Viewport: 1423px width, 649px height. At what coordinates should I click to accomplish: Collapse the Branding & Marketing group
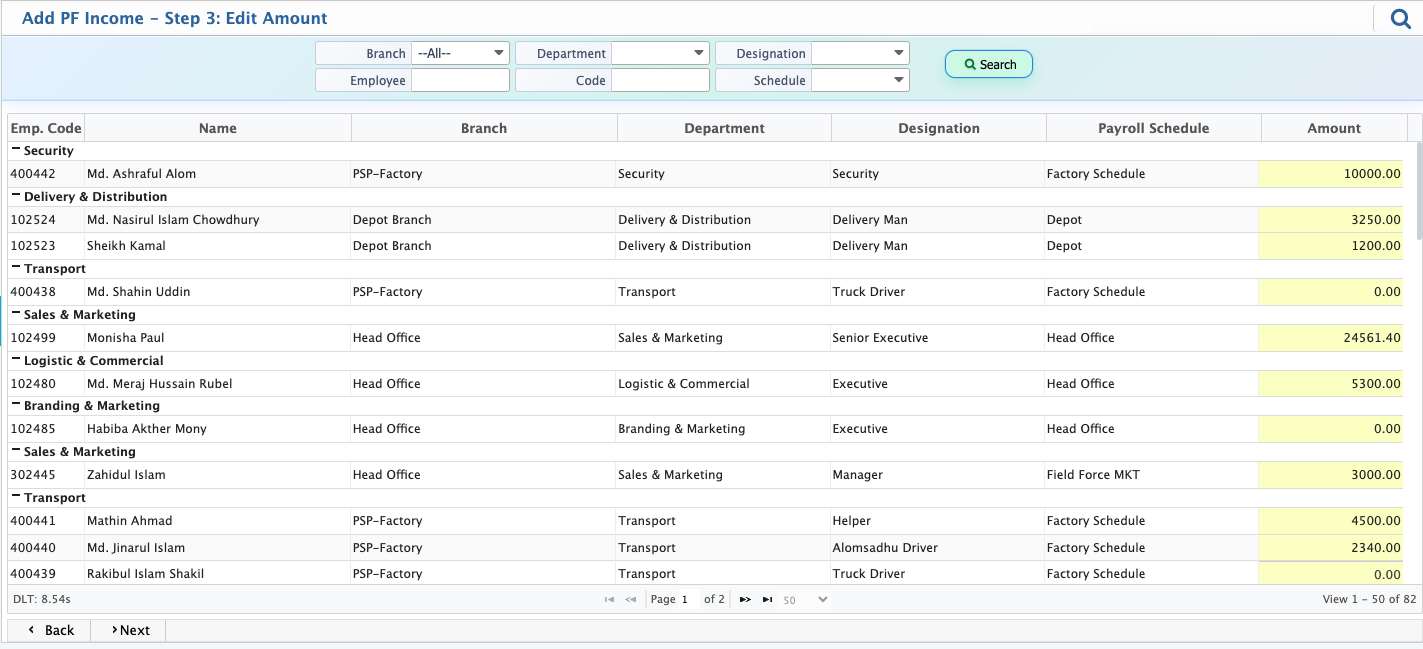16,405
